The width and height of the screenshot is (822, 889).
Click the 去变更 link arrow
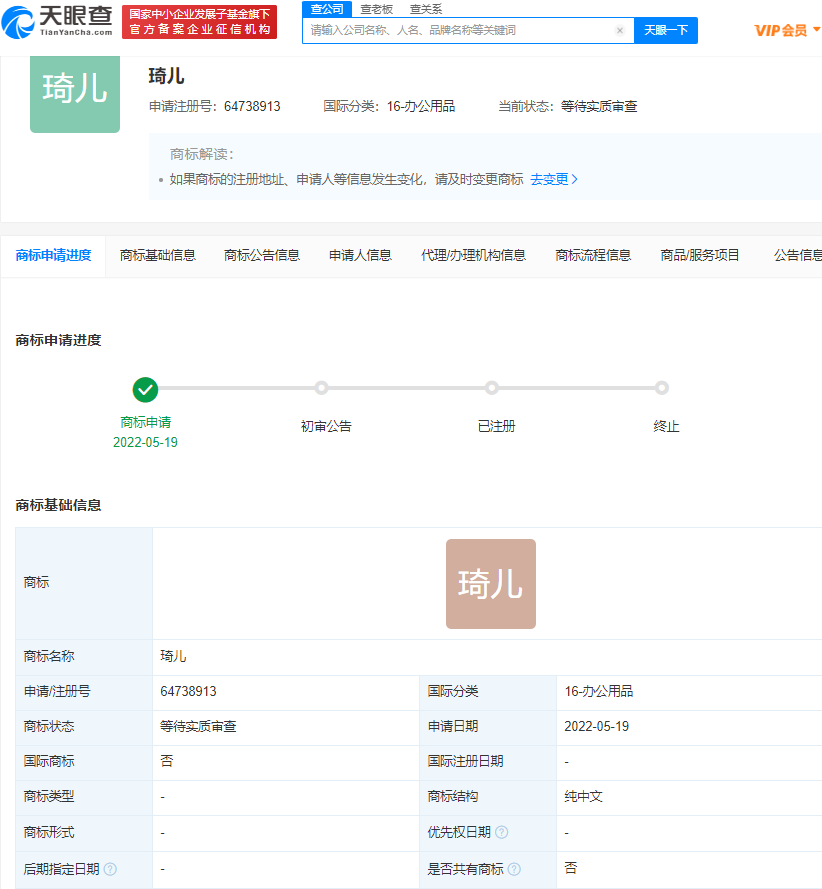tap(574, 180)
